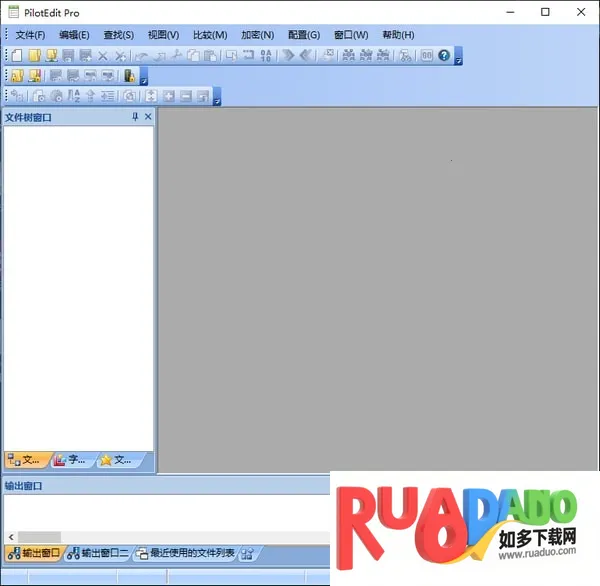Click the first FTP icon in second toolbar

[x=17, y=76]
